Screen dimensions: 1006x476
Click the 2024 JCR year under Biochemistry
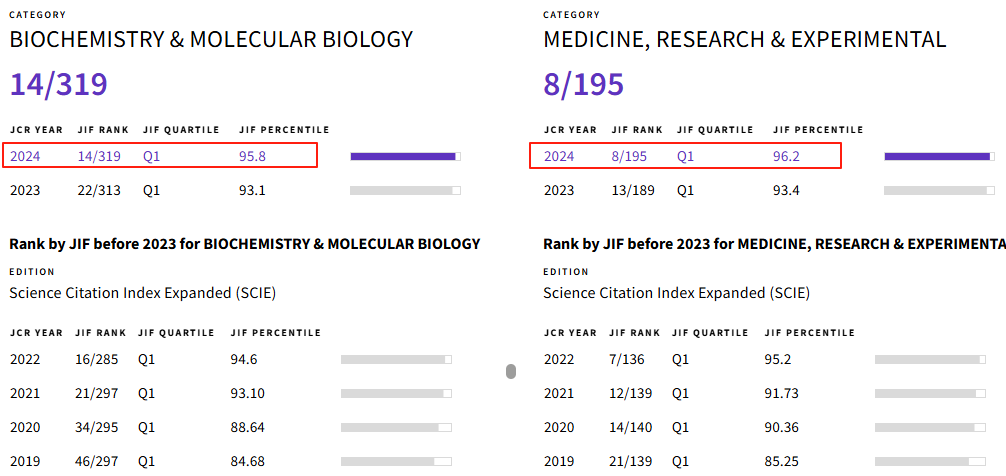coord(25,156)
